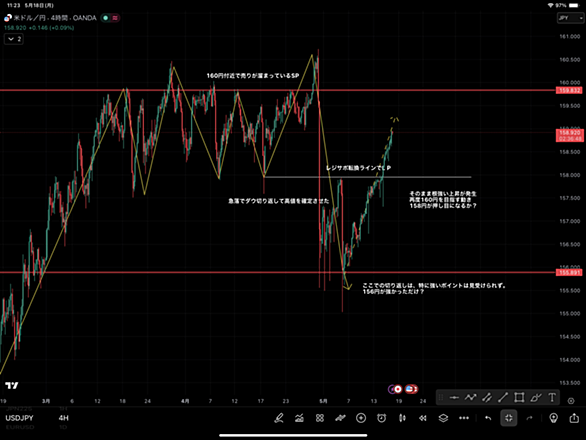Share the chart via export icon
This screenshot has height=440, width=586.
click(x=574, y=418)
